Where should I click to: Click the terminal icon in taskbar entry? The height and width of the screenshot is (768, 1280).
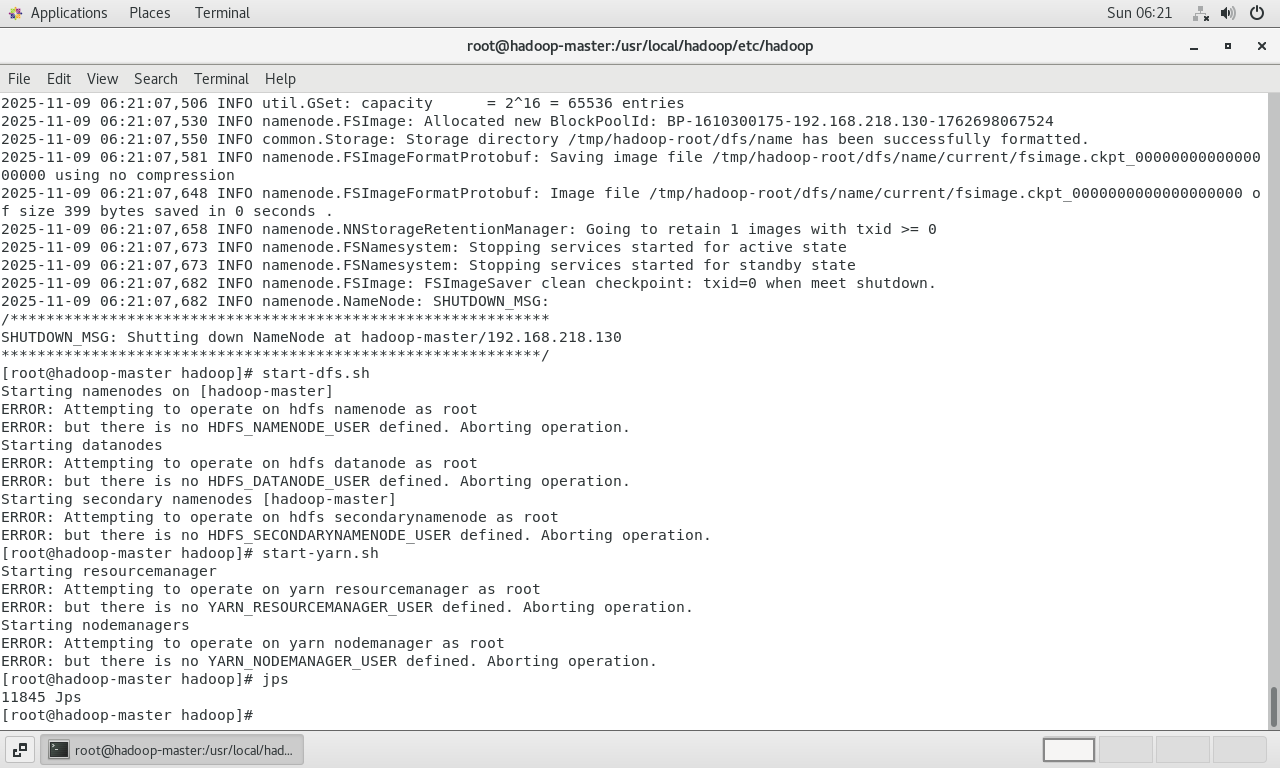pos(59,750)
